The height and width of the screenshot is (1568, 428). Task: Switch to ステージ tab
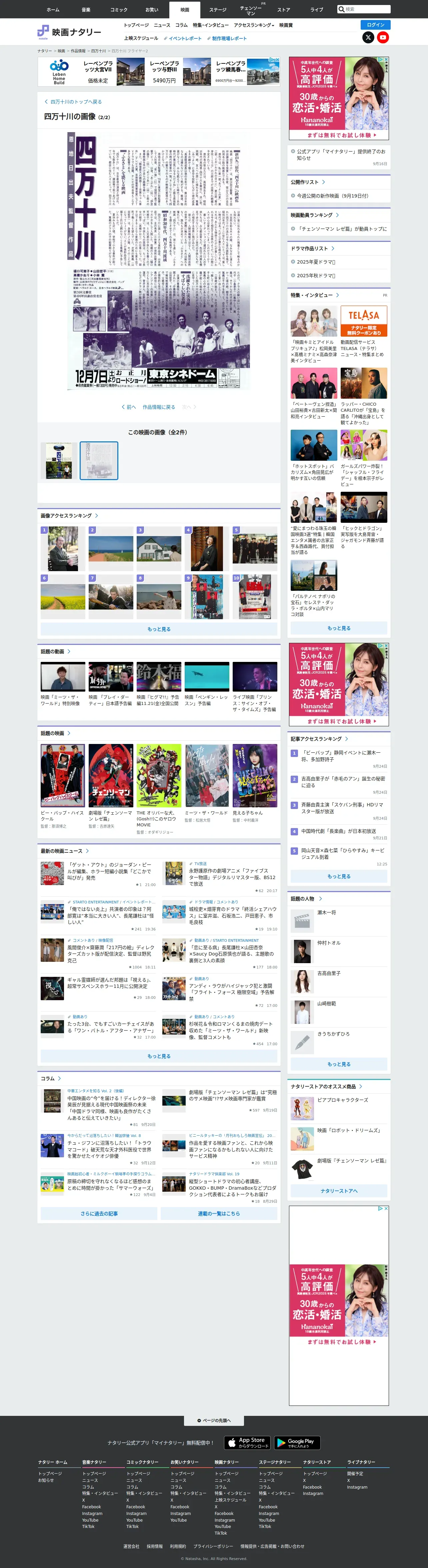click(218, 9)
